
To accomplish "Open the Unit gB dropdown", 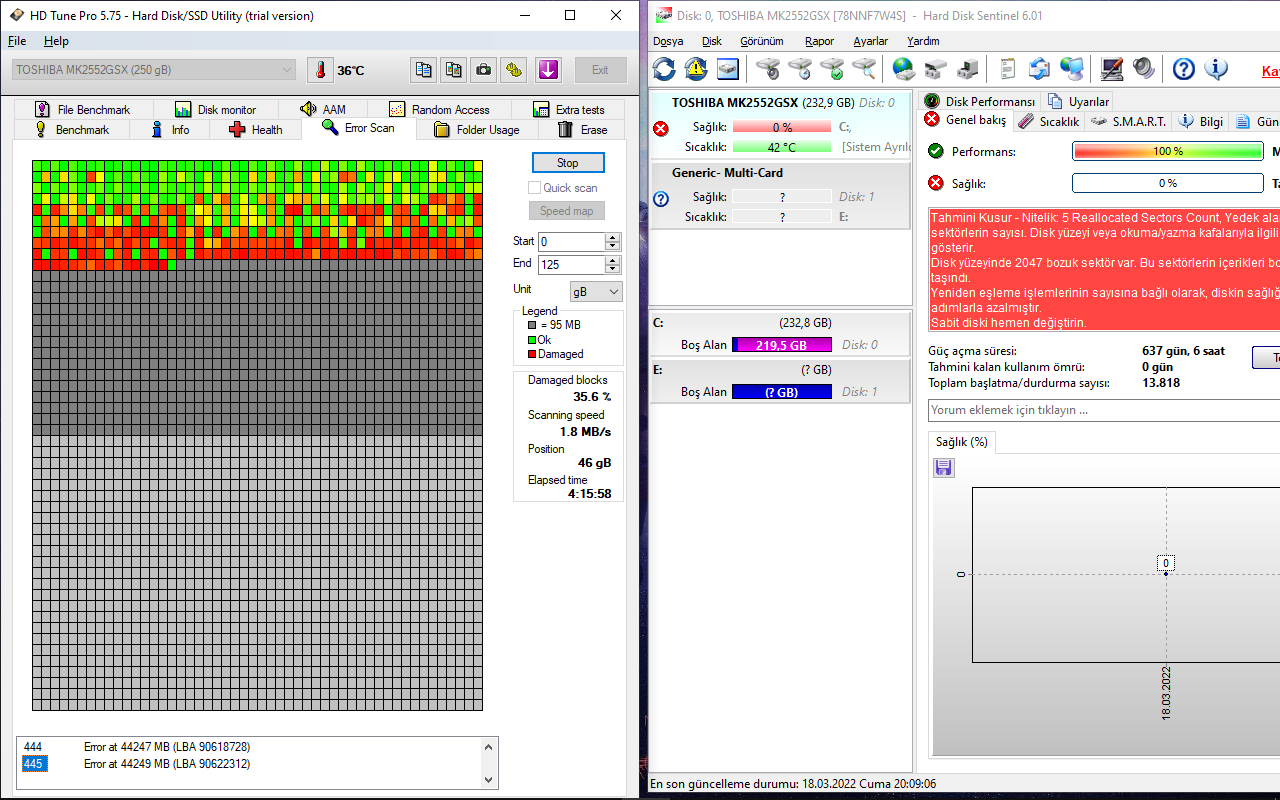I will coord(596,291).
